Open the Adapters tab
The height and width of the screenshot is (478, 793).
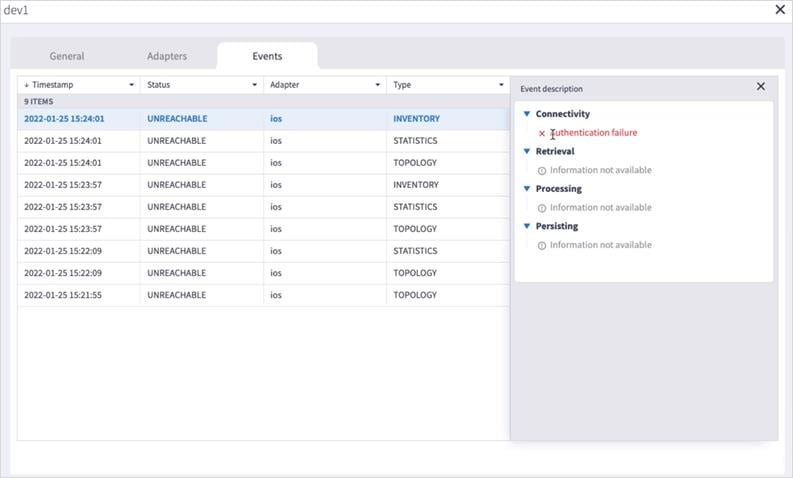click(x=167, y=56)
